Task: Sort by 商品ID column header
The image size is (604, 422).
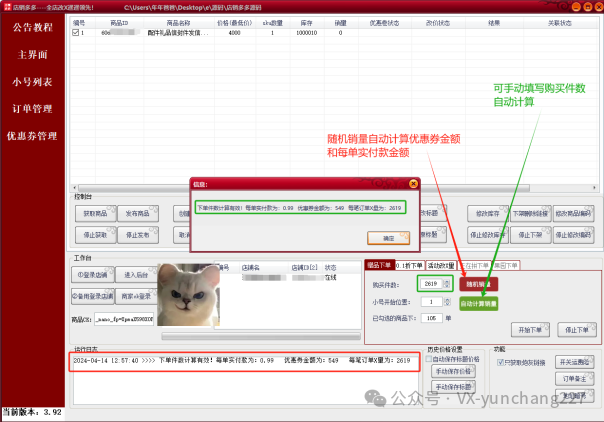Action: click(119, 23)
